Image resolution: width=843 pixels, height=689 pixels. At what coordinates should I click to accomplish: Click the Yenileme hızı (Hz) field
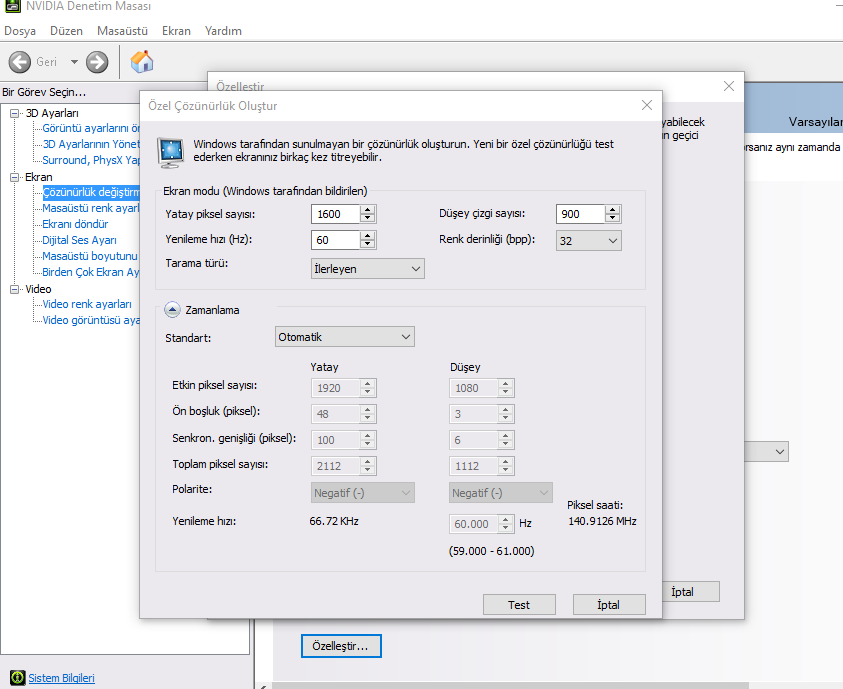point(335,240)
